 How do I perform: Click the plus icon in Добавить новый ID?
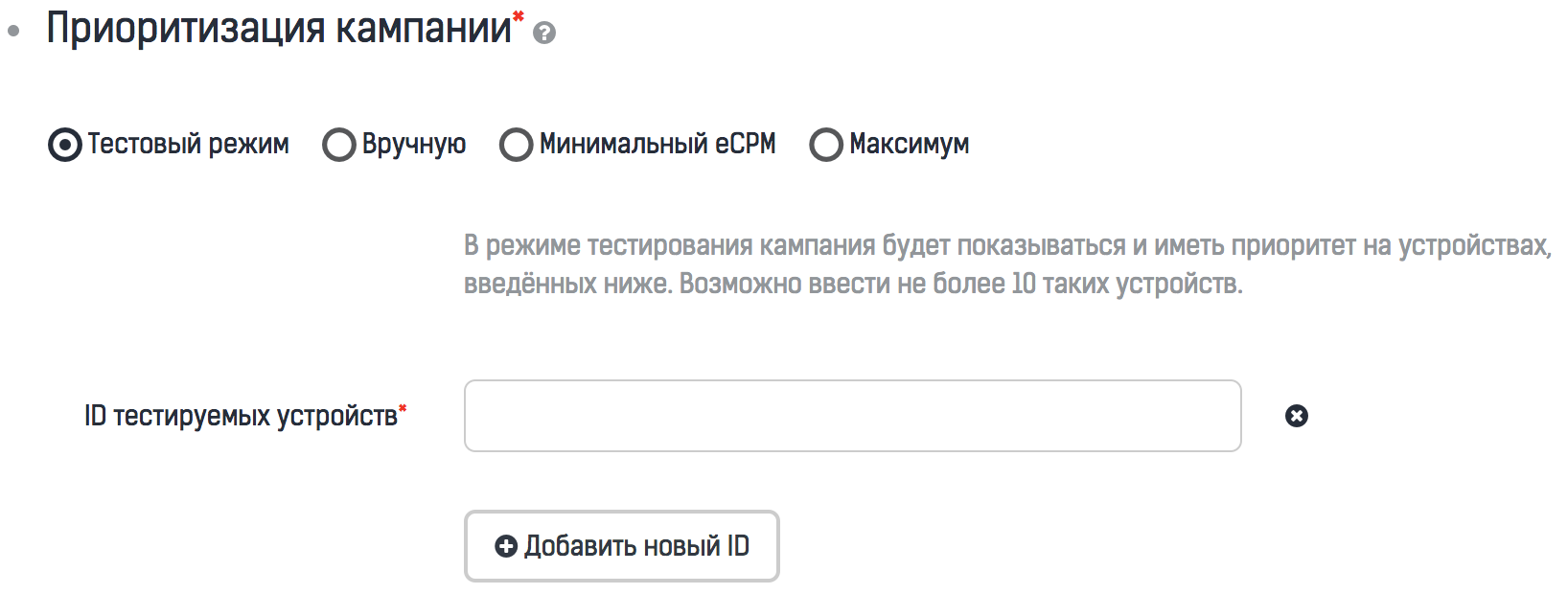tap(506, 546)
